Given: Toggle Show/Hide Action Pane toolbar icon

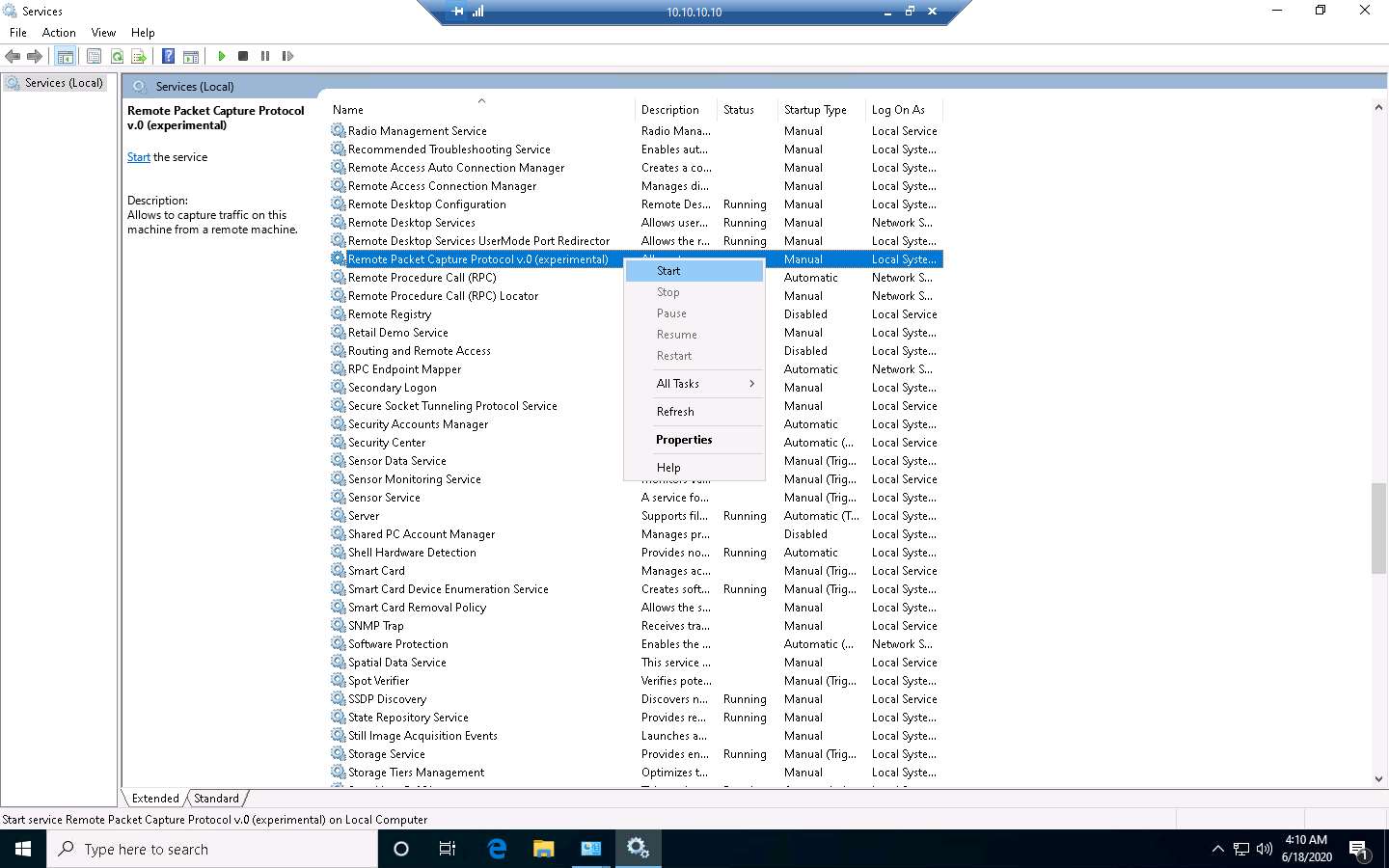Looking at the screenshot, I should pos(191,56).
